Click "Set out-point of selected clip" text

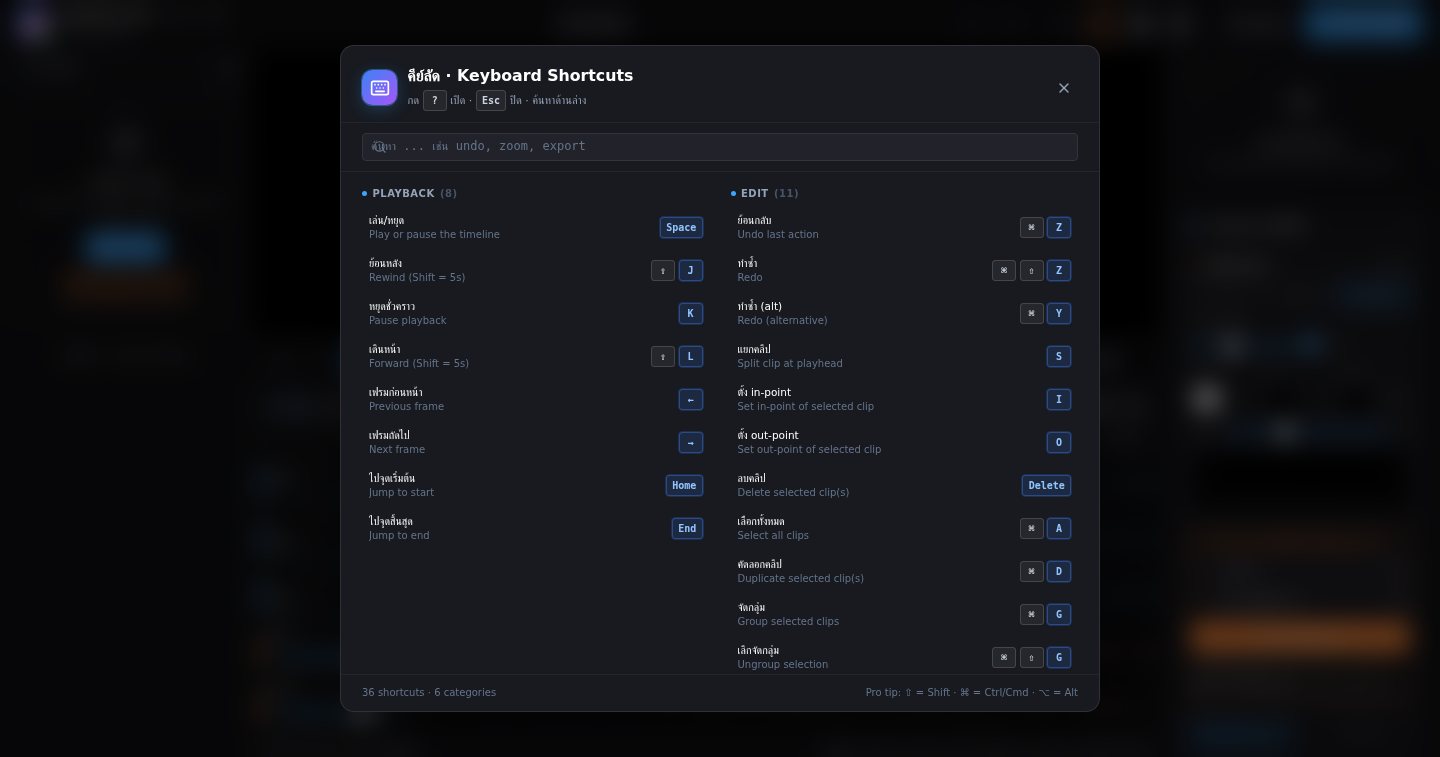point(810,450)
